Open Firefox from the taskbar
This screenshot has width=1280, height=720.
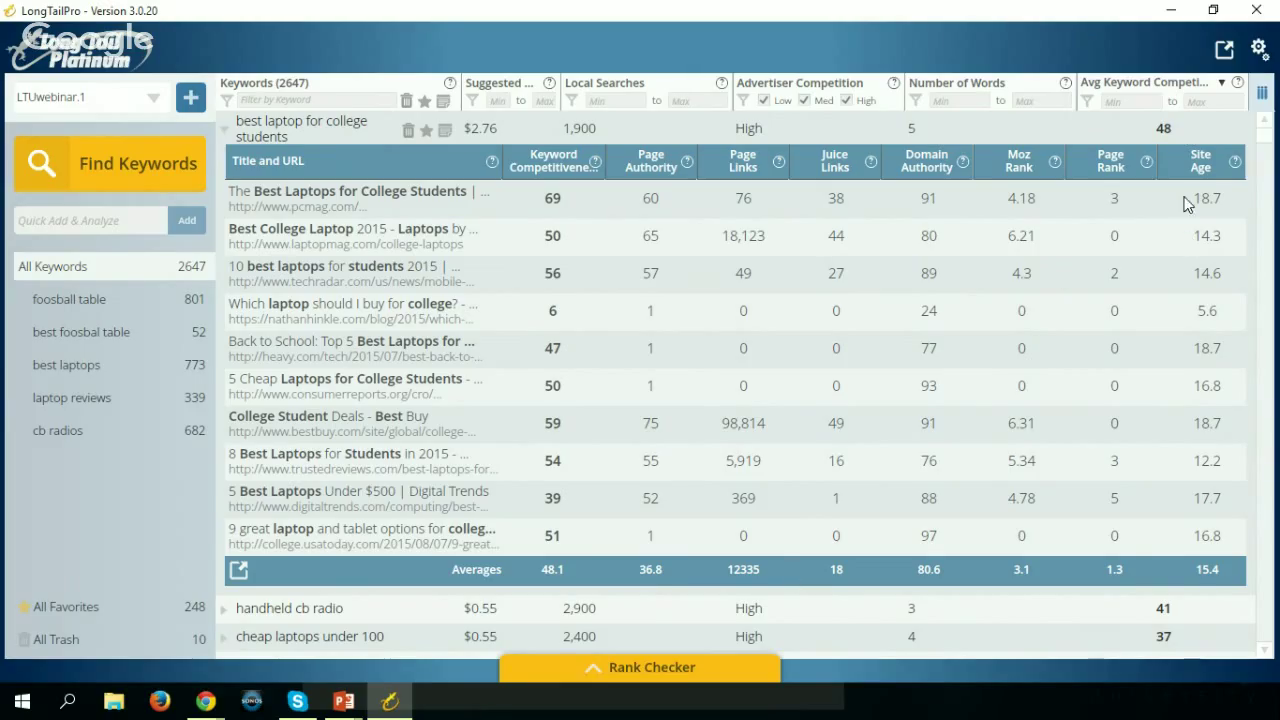(160, 701)
